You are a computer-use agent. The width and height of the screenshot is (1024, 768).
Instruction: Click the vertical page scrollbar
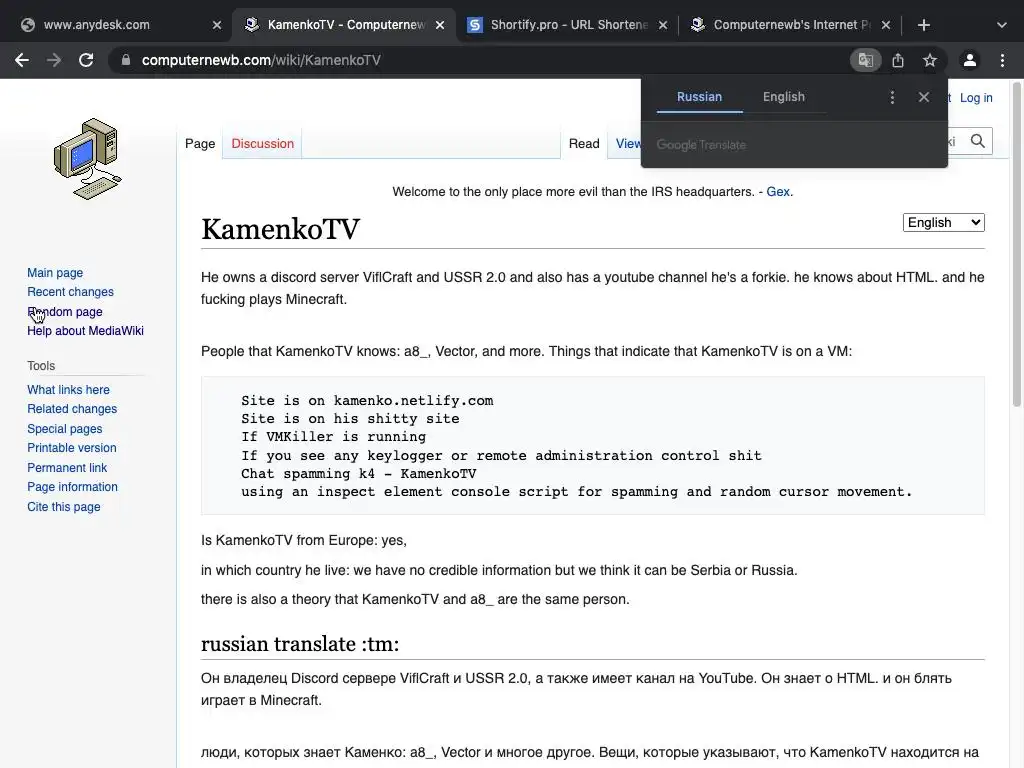[1017, 244]
